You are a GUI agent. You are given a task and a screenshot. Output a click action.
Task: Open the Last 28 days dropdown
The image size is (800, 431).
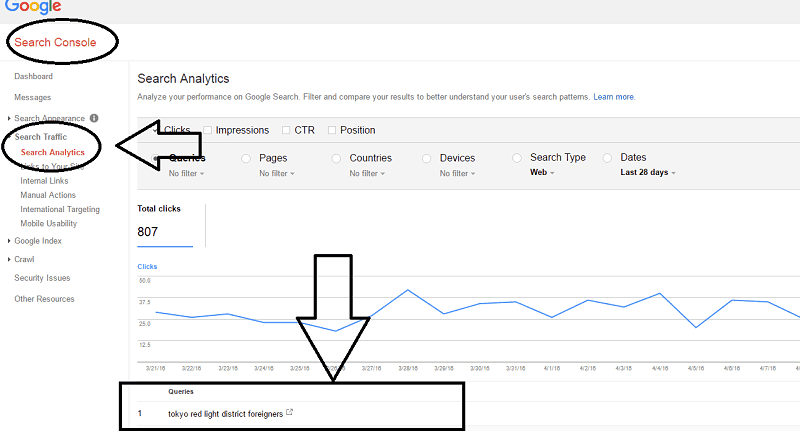coord(648,173)
